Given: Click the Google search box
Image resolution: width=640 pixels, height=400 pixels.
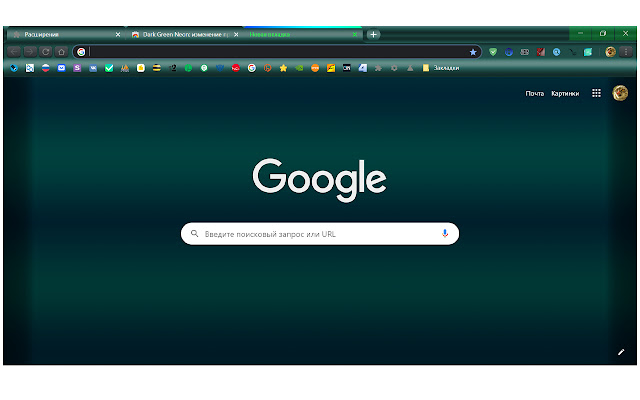Looking at the screenshot, I should click(320, 233).
